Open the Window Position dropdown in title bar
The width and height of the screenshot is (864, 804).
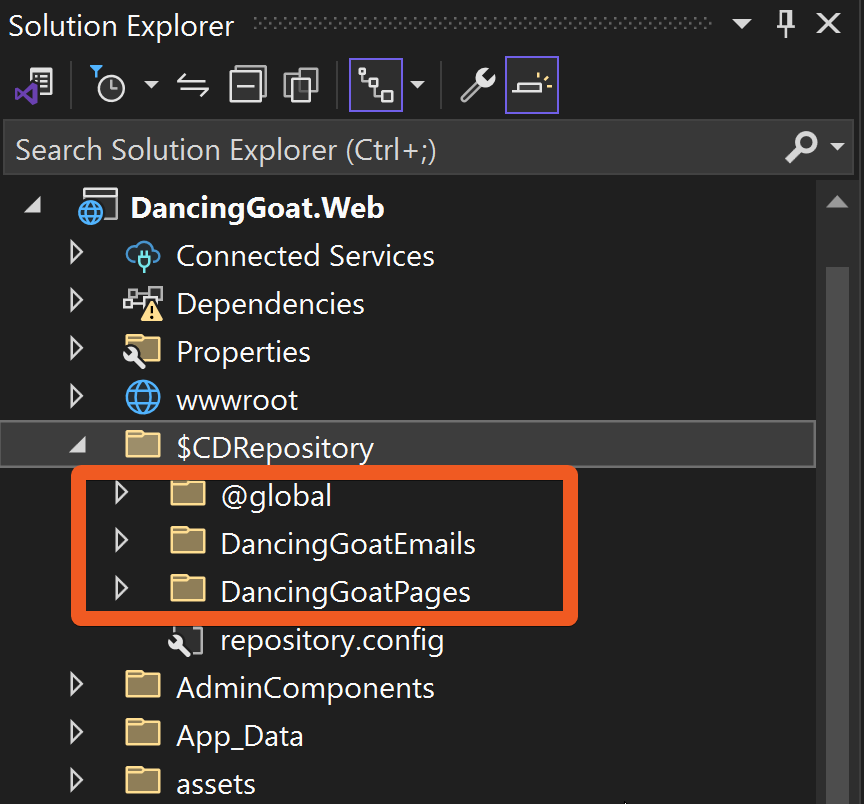pos(742,24)
